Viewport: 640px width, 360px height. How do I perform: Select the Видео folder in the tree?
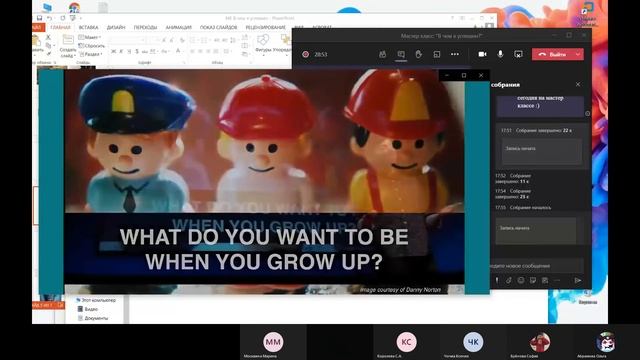88,309
